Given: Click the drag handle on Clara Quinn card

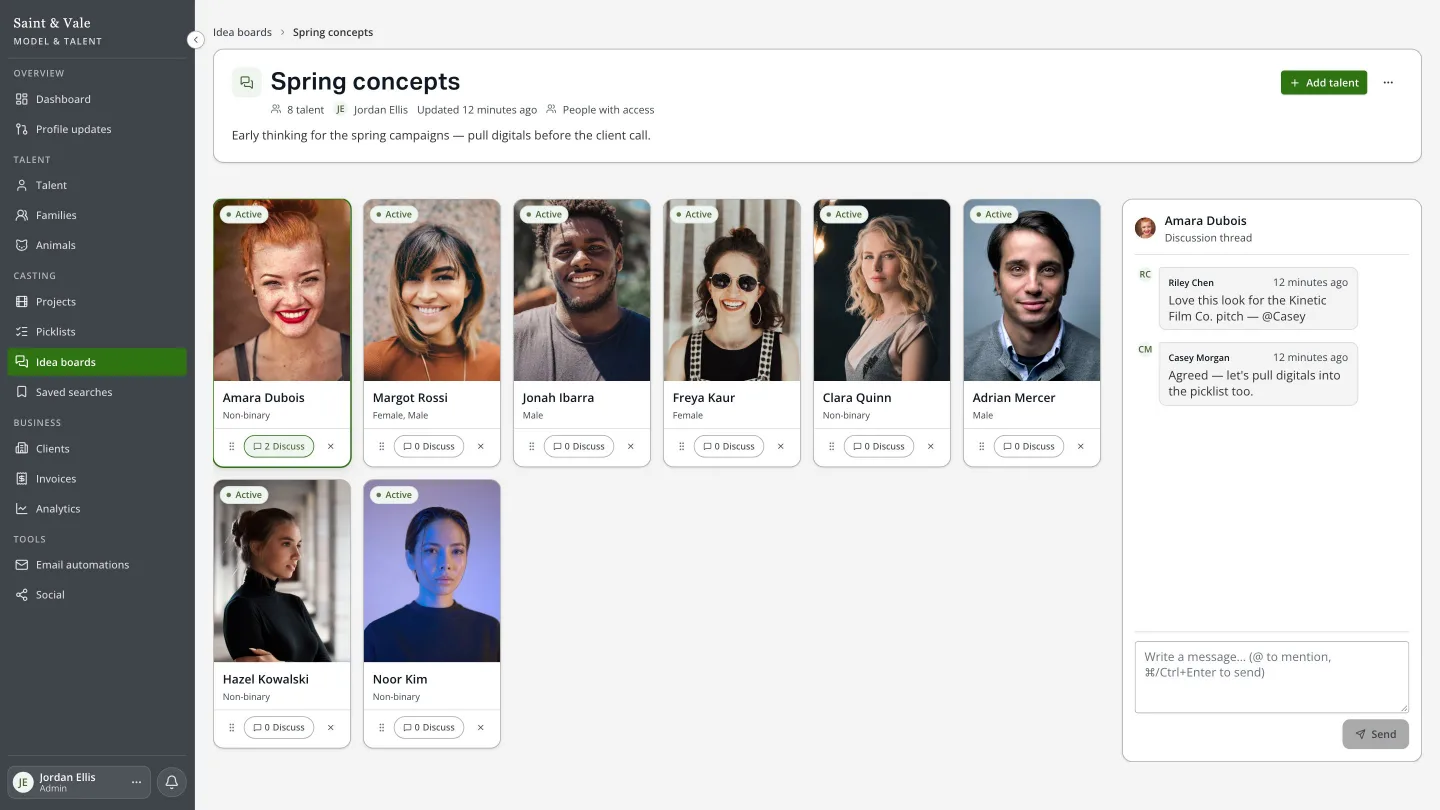Looking at the screenshot, I should [x=832, y=447].
